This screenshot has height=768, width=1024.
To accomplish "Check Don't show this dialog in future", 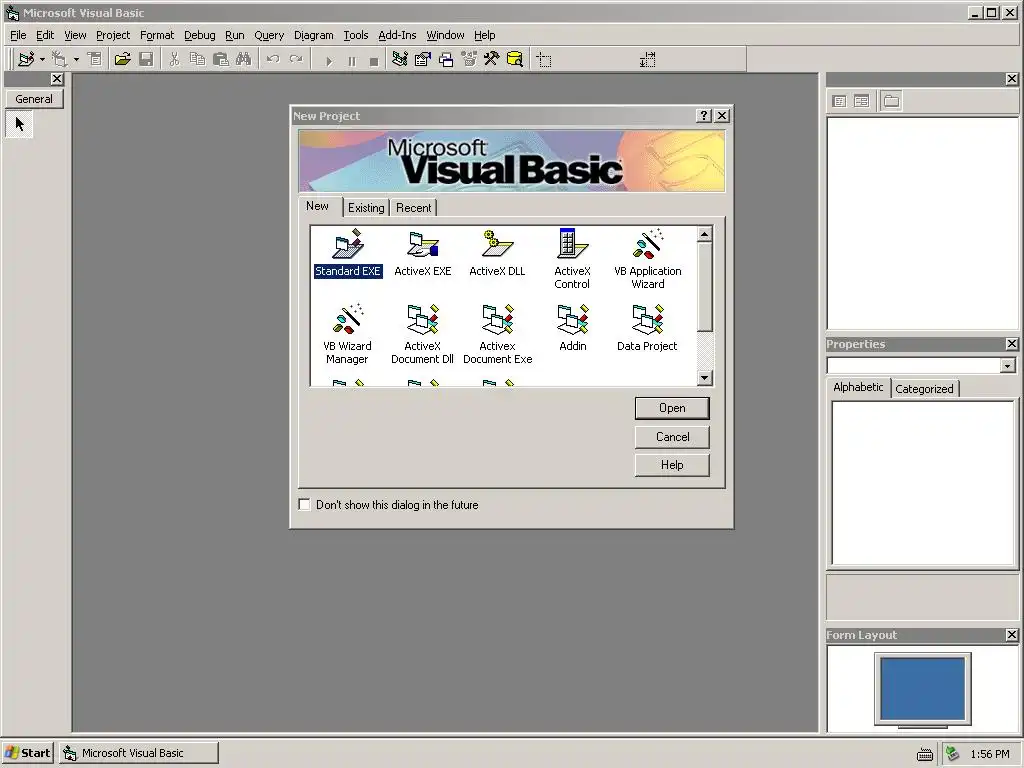I will coord(304,504).
